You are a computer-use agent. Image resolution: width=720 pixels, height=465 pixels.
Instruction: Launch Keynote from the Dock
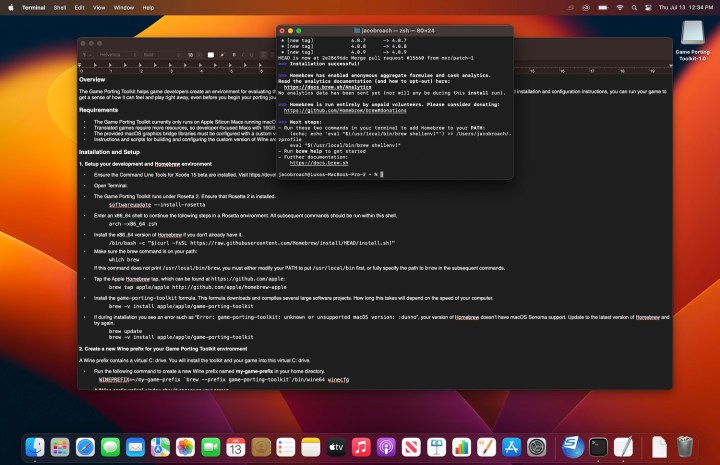(x=436, y=447)
